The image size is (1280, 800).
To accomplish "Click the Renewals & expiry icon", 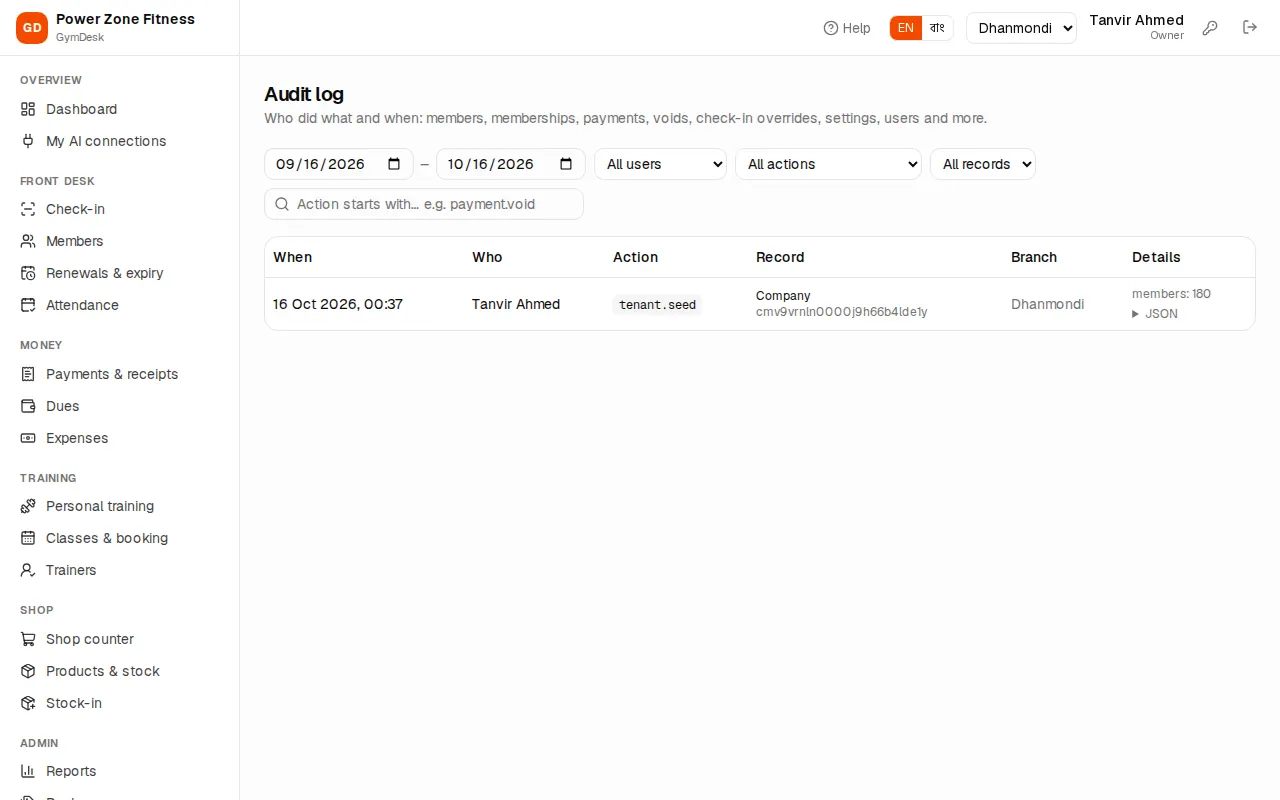I will (28, 273).
